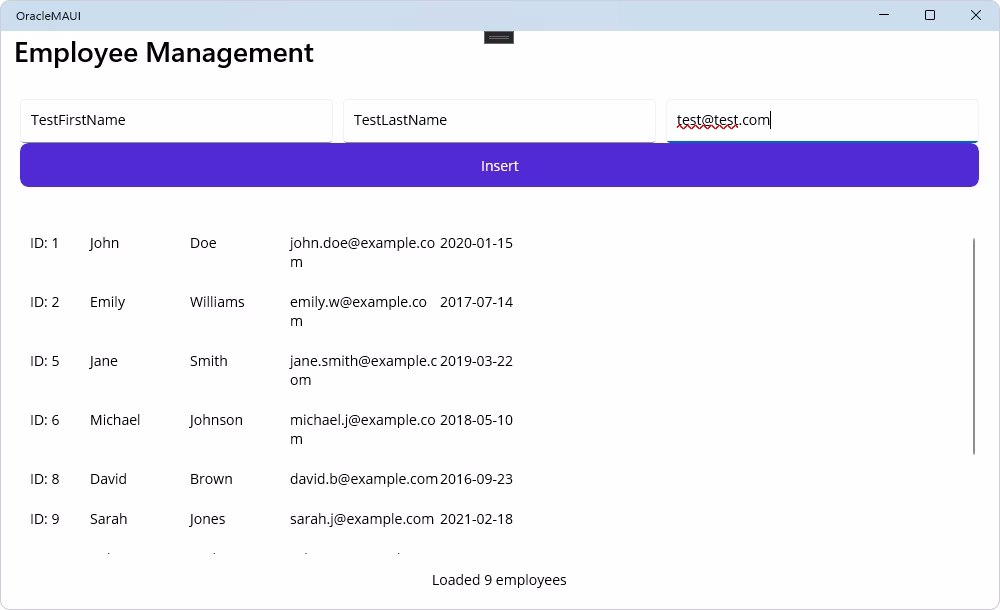Click the email field containing test@test.com
1000x610 pixels.
coord(822,119)
